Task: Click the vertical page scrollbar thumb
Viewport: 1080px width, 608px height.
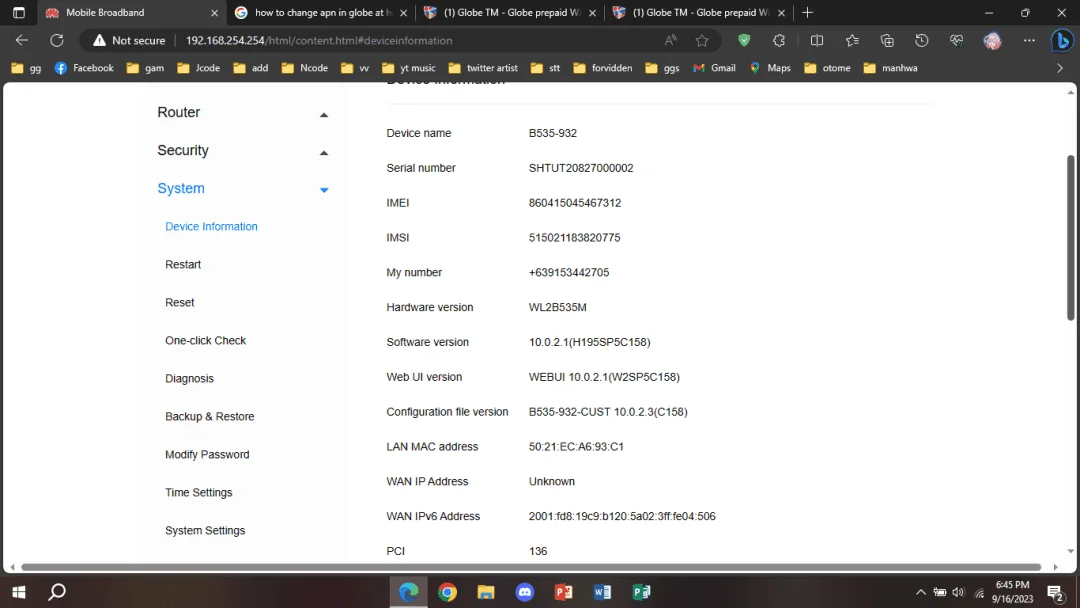Action: (1070, 238)
